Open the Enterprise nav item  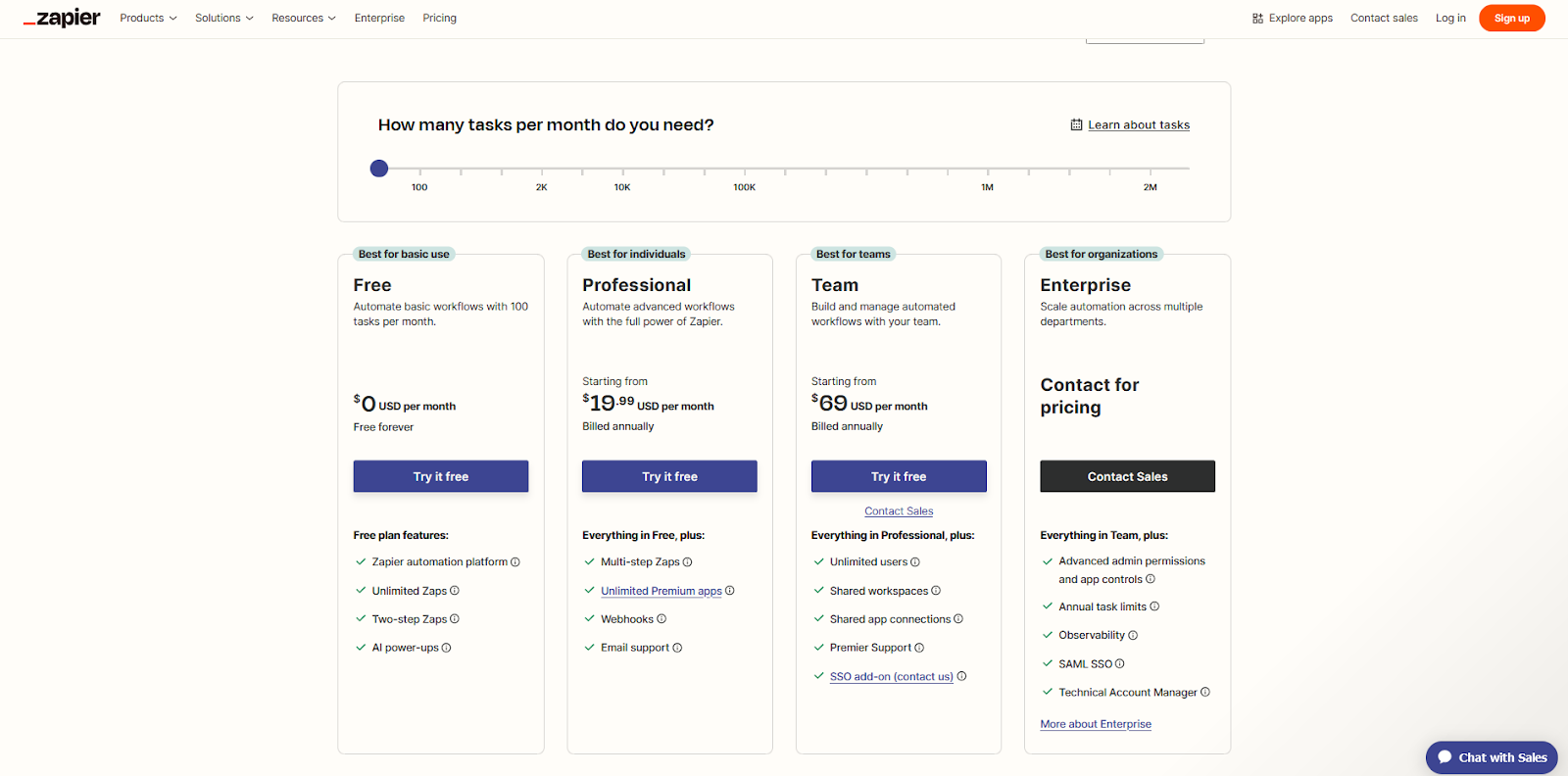click(379, 19)
